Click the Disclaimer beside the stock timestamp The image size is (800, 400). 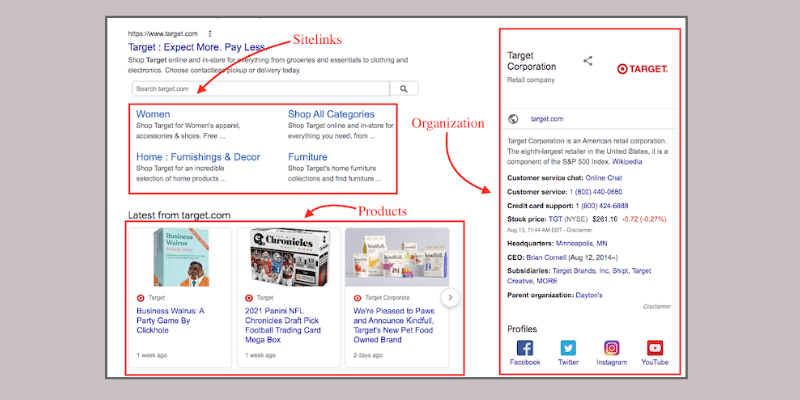coord(579,230)
